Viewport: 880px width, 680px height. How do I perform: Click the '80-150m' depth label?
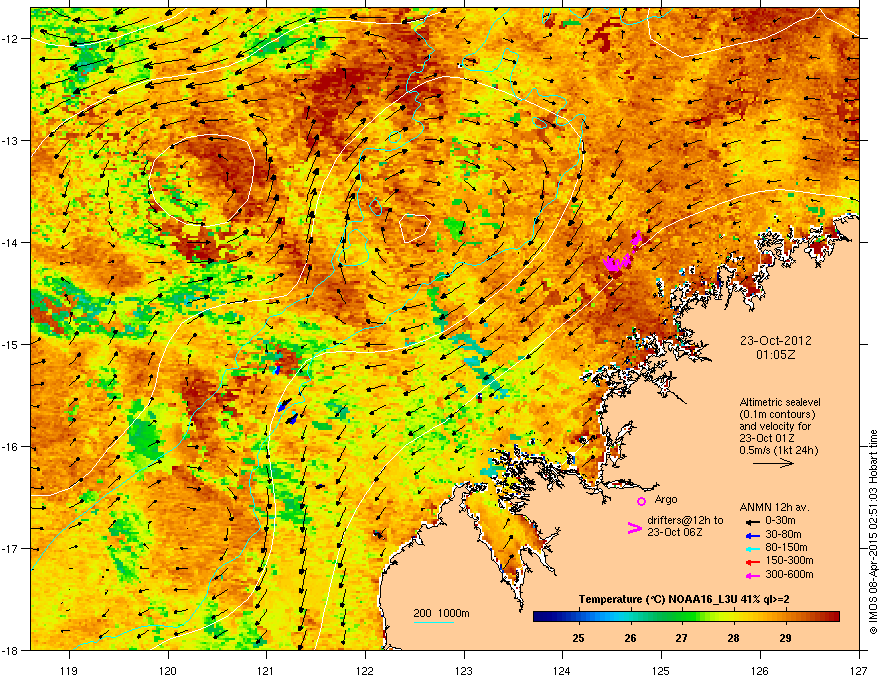point(786,548)
